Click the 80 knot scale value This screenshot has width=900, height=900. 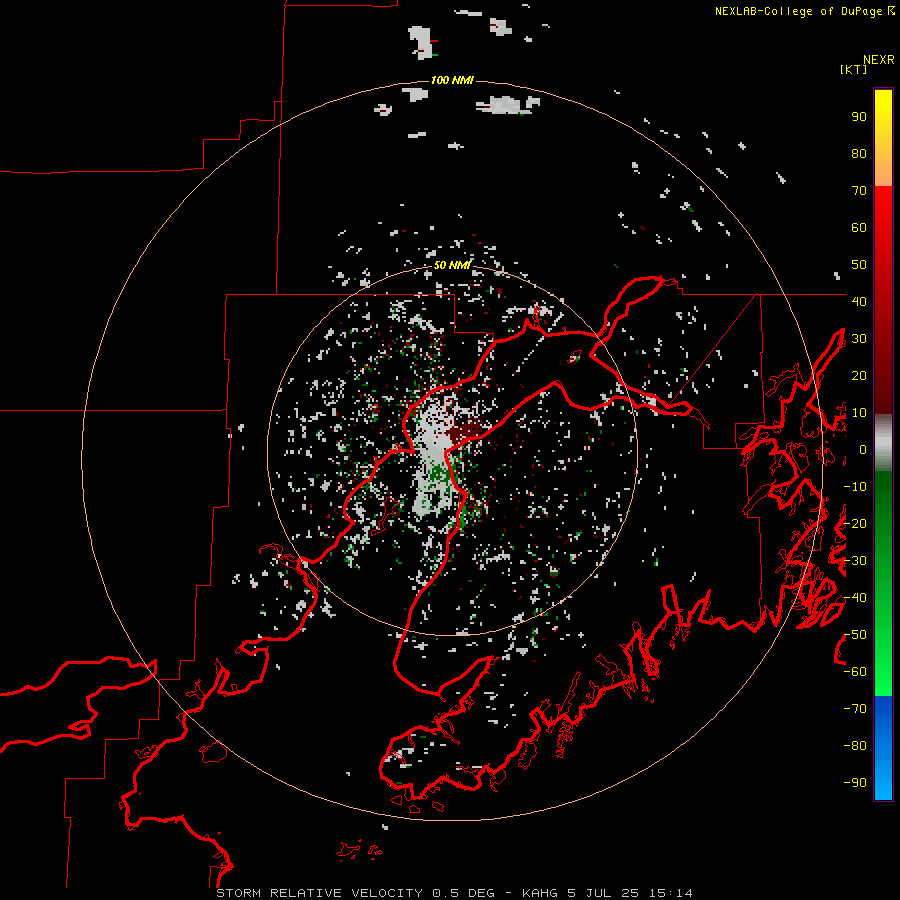pyautogui.click(x=859, y=154)
